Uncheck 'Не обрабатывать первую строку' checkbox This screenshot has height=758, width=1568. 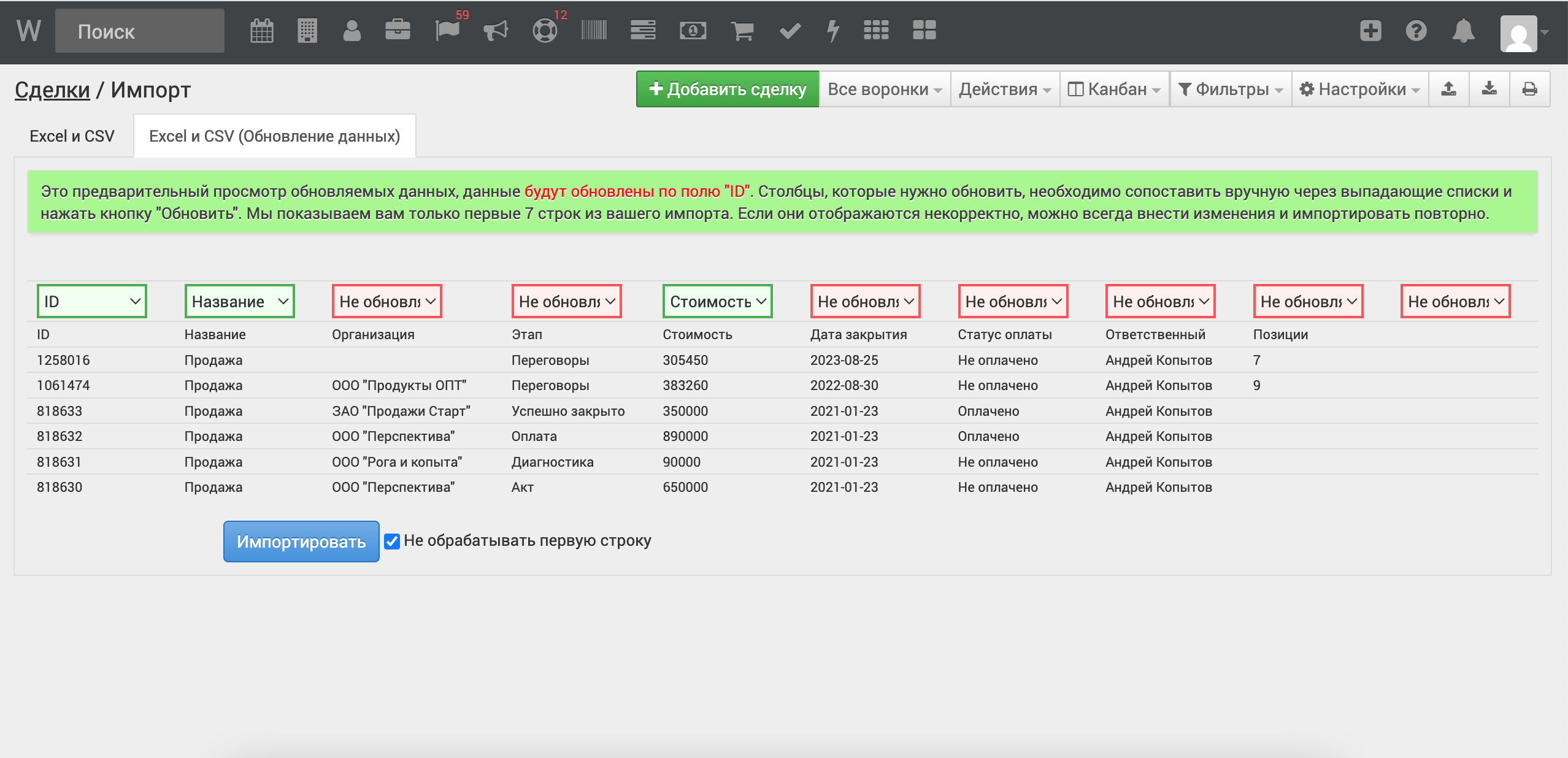click(x=392, y=541)
